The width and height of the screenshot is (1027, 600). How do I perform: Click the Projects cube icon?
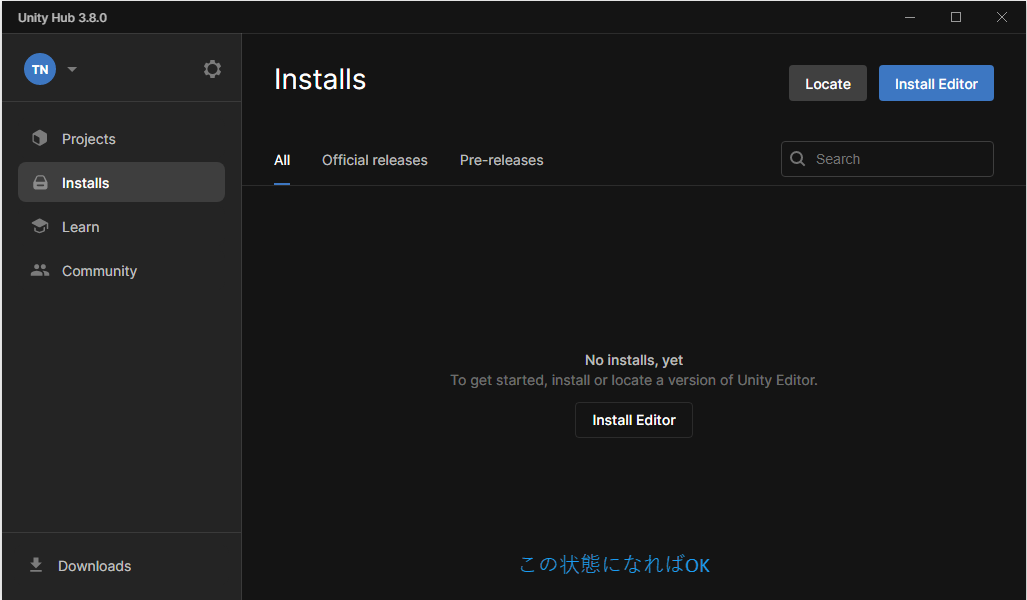click(x=40, y=138)
